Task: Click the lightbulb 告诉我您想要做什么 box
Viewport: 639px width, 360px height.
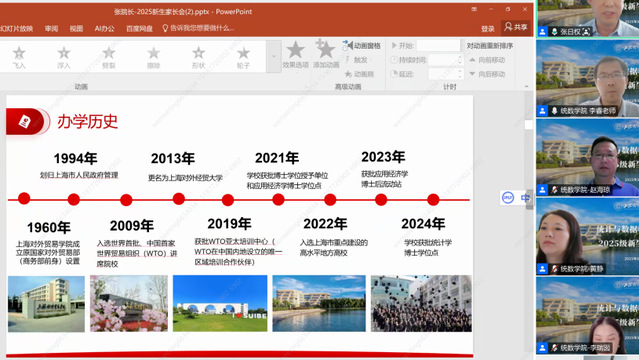Action: [198, 28]
